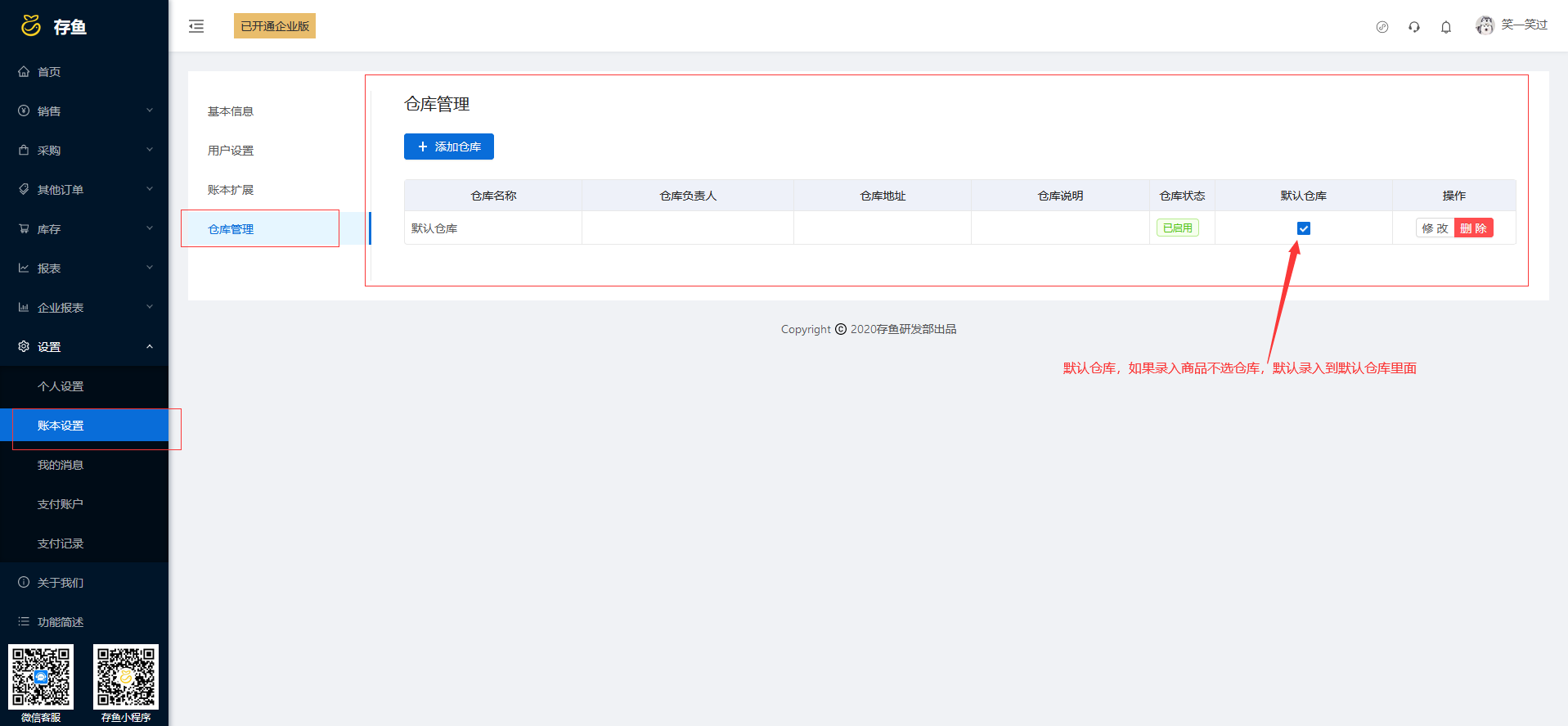Expand the 其他订单 menu chevron
The width and height of the screenshot is (1568, 726).
pyautogui.click(x=150, y=189)
